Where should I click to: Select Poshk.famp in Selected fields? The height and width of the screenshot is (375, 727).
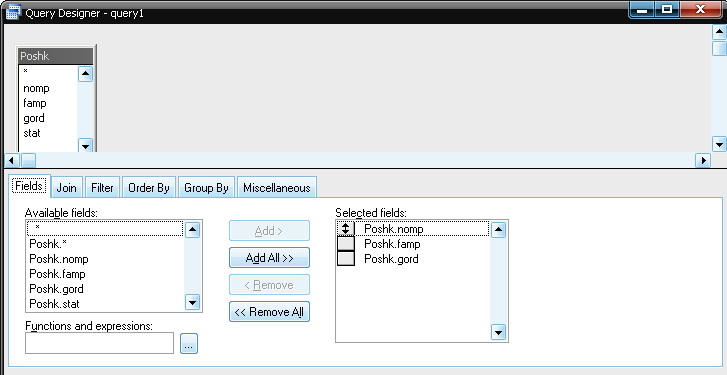[422, 243]
